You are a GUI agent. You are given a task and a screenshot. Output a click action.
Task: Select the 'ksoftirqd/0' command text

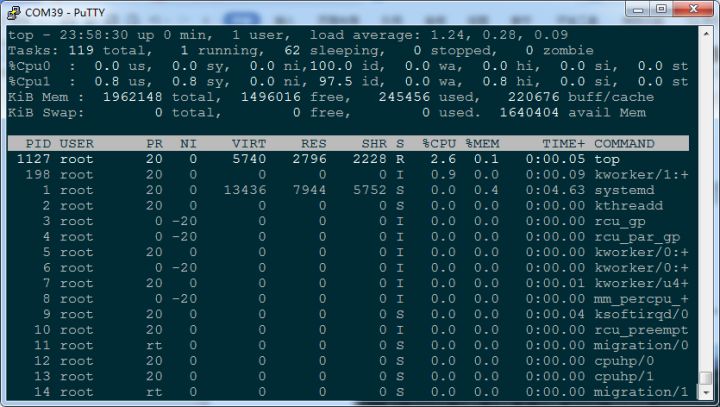pos(641,315)
